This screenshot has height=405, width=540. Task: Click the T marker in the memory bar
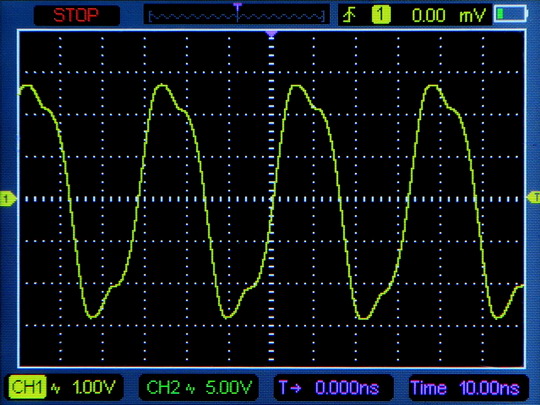click(237, 7)
